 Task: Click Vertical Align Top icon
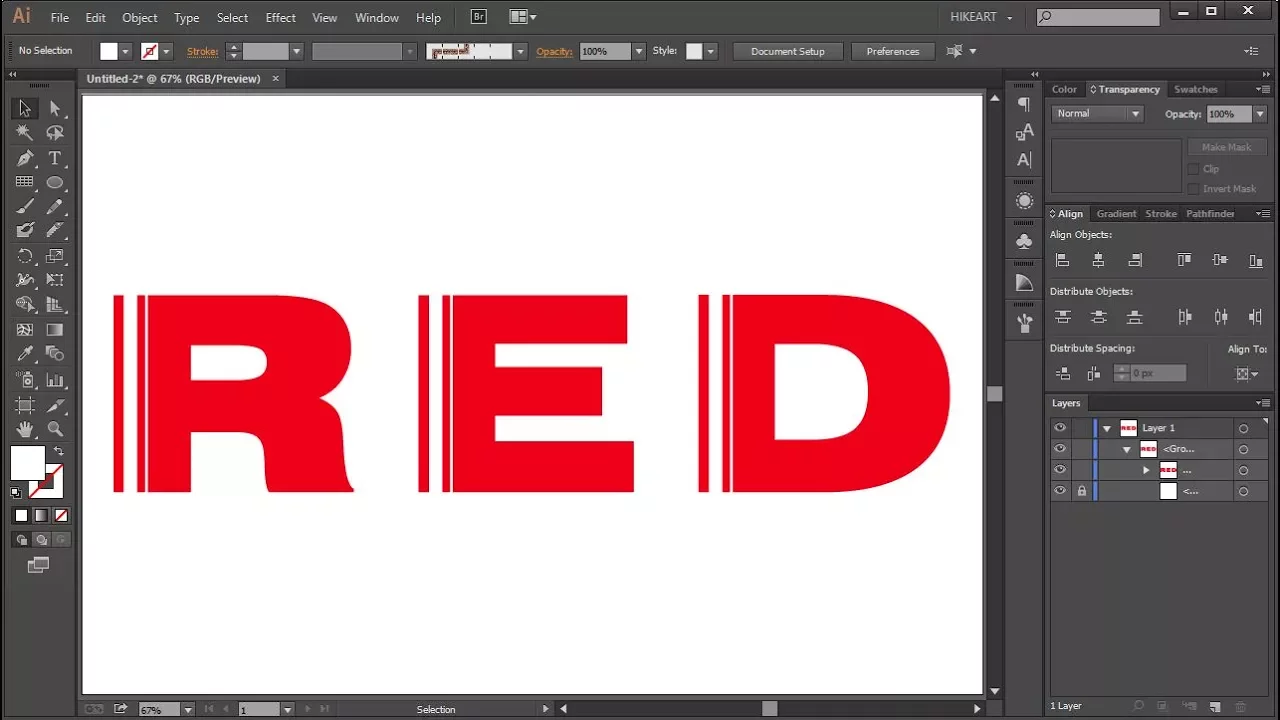click(1184, 260)
